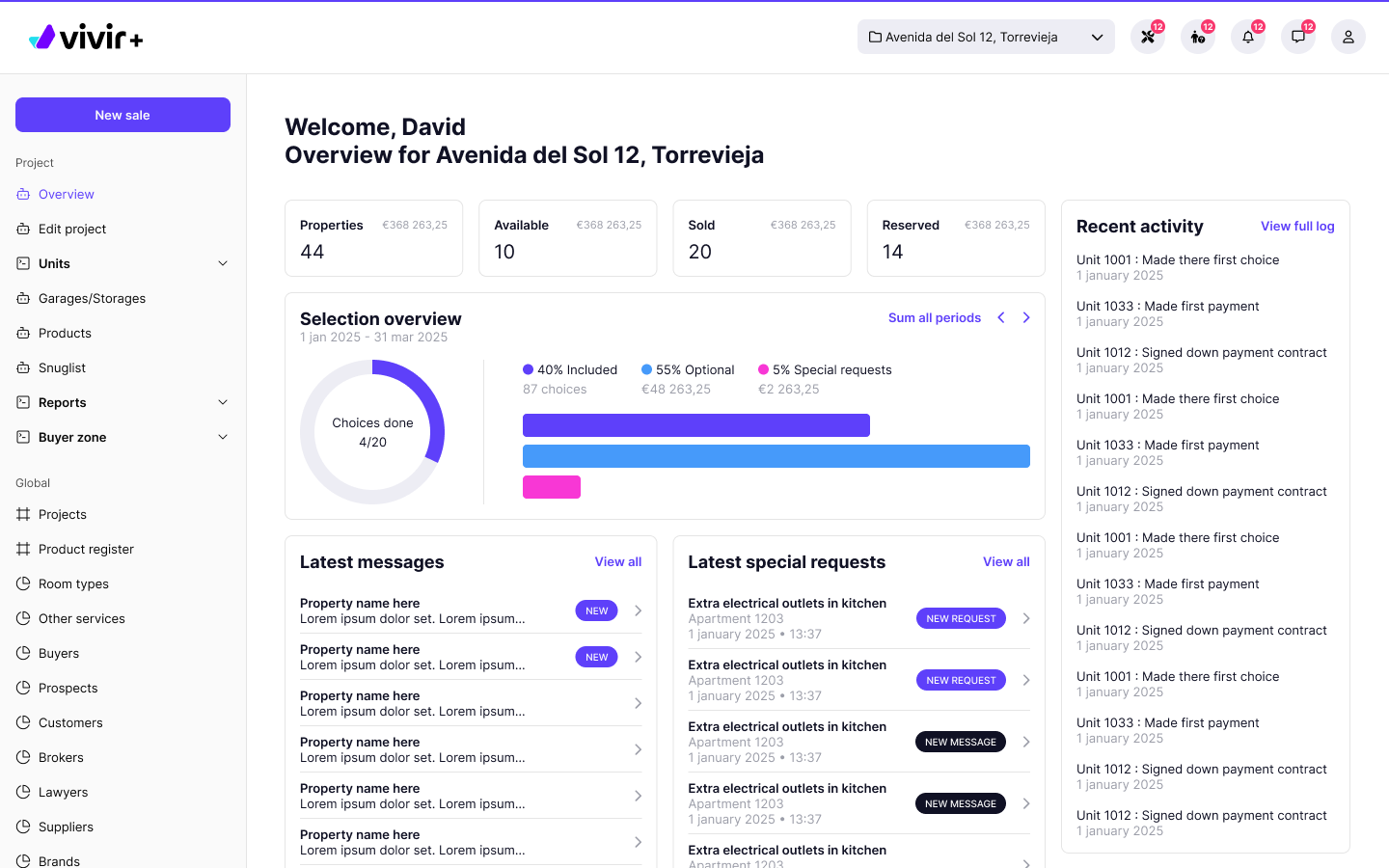Open the tools icon in header
Viewport: 1389px width, 868px height.
click(1147, 37)
